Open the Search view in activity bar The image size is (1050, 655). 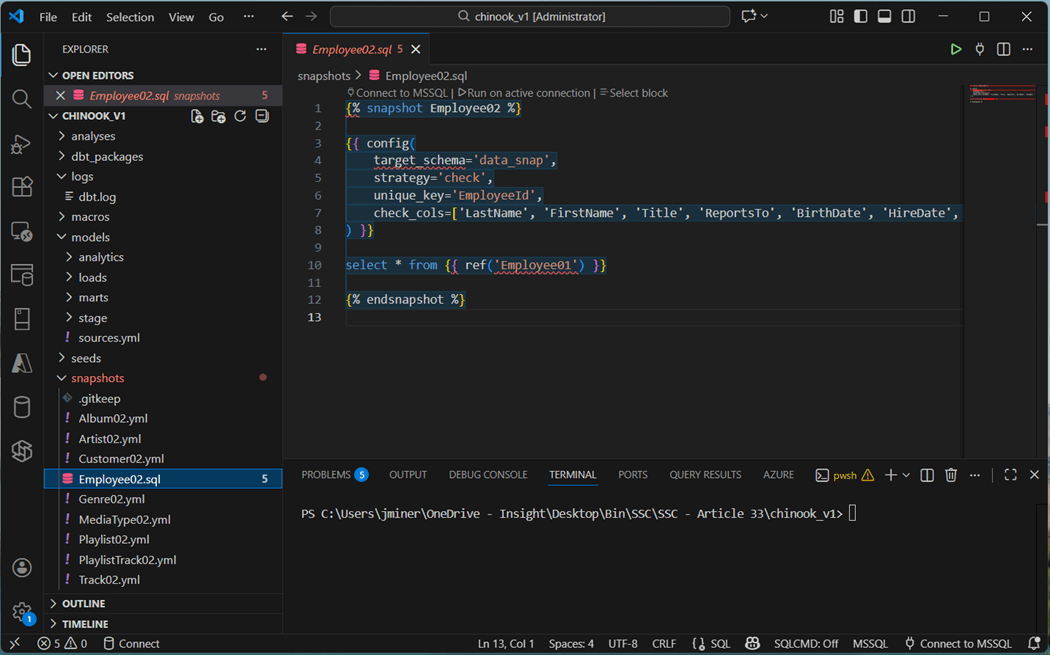coord(21,99)
